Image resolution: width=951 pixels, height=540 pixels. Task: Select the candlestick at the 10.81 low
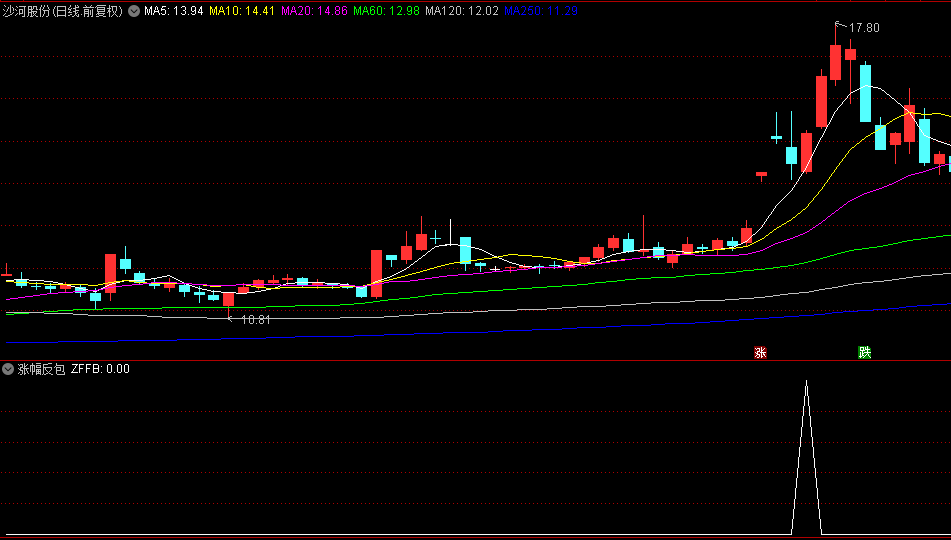click(229, 302)
